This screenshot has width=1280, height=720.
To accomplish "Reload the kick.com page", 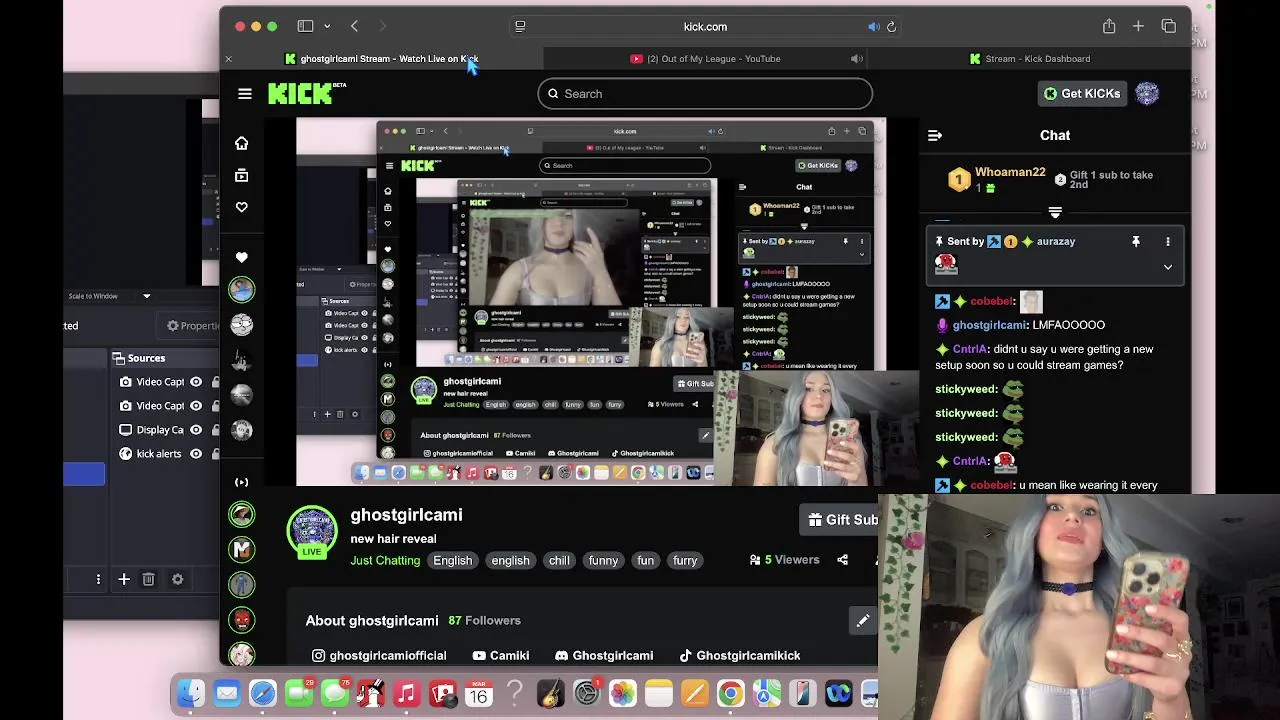I will 891,27.
